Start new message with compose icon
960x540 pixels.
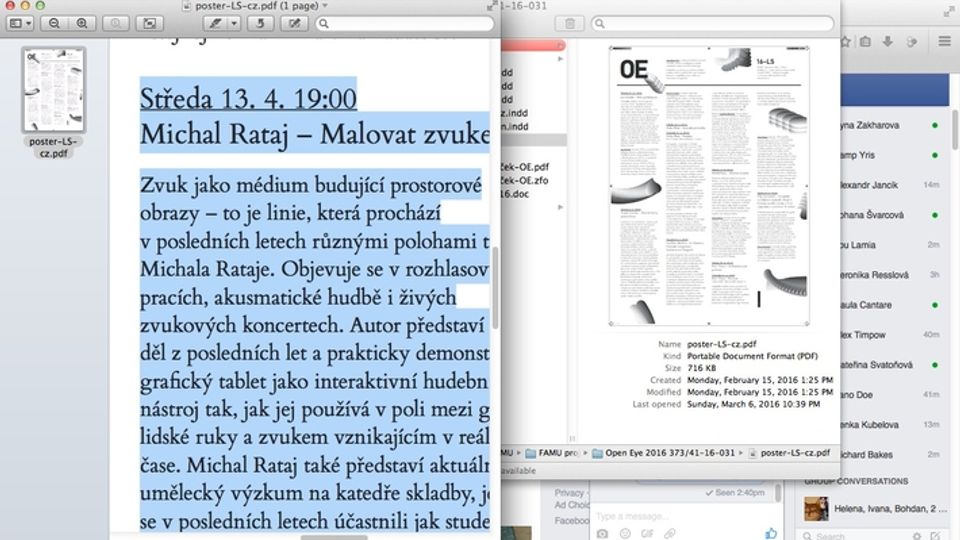click(x=936, y=536)
